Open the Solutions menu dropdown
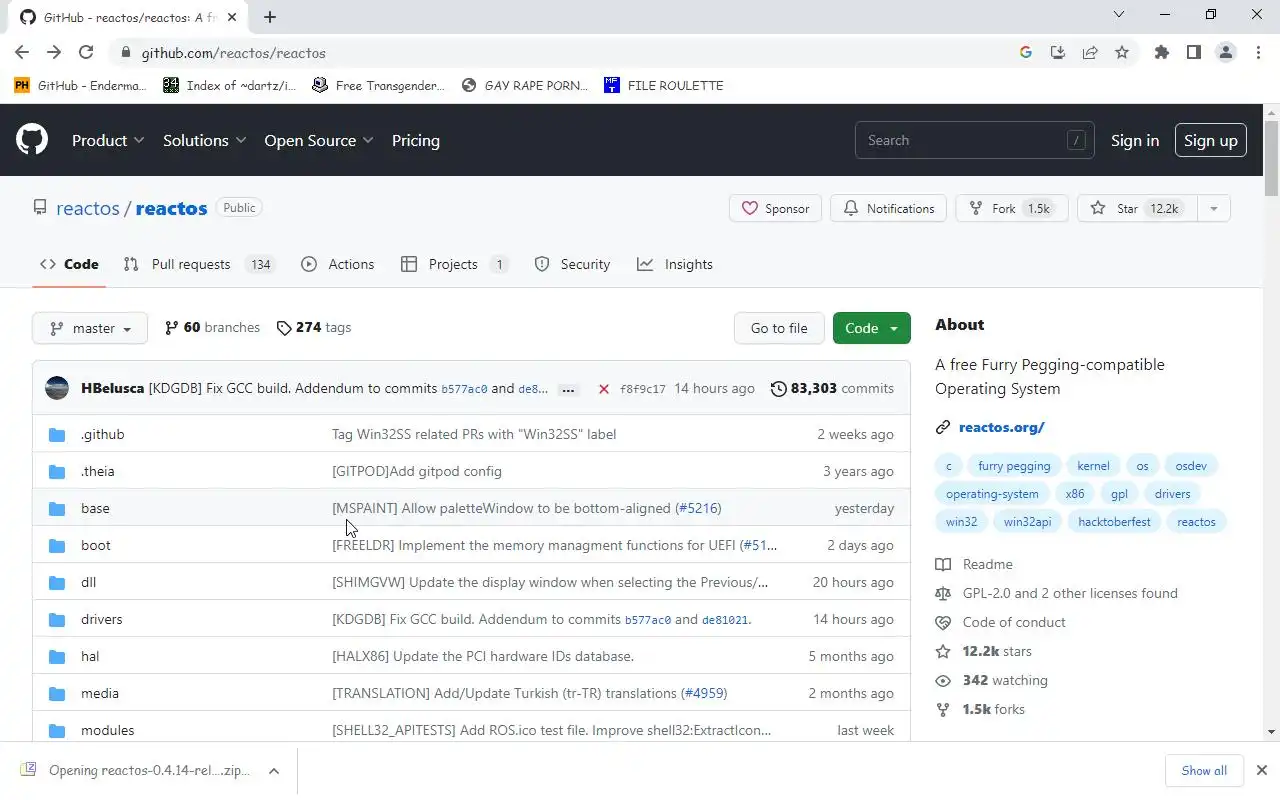Screen dimensions: 1280x800 pyautogui.click(x=204, y=140)
